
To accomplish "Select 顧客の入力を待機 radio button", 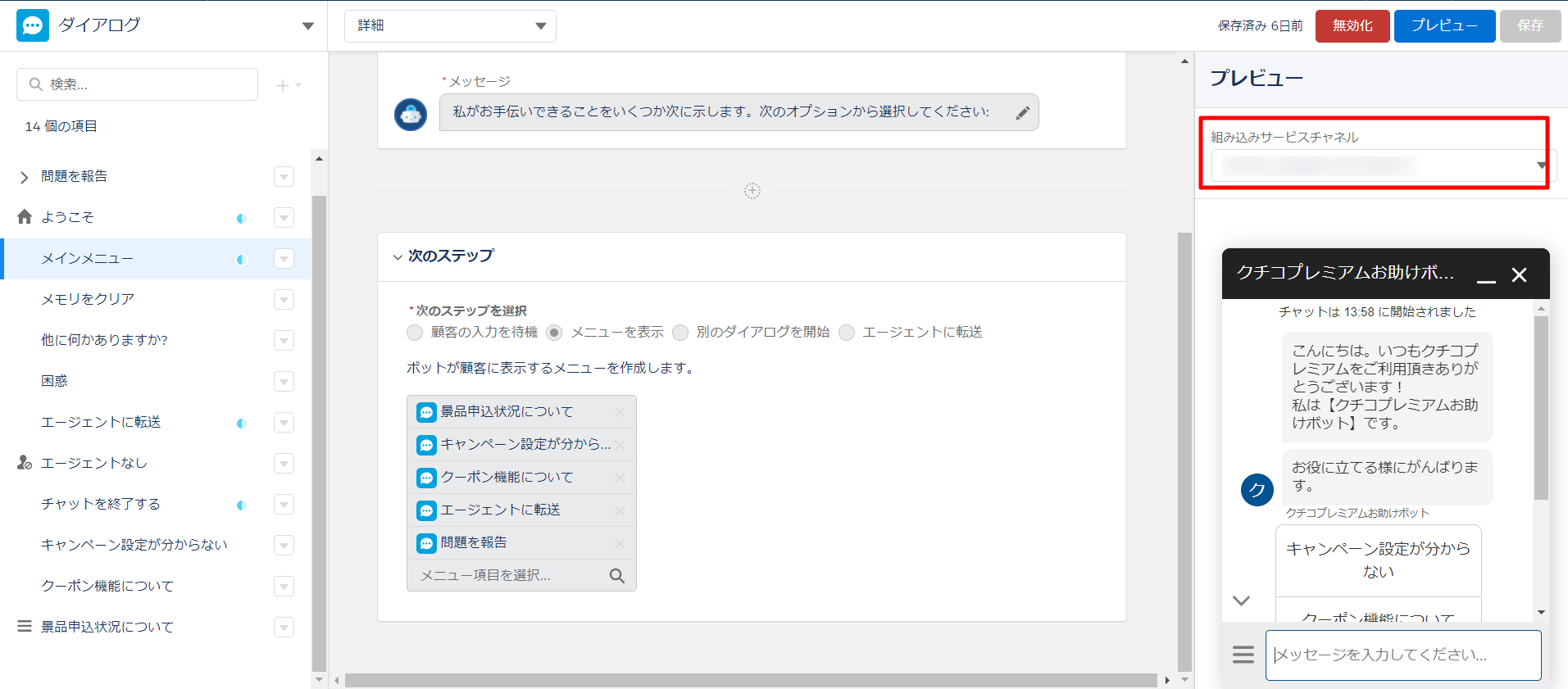I will coord(415,333).
